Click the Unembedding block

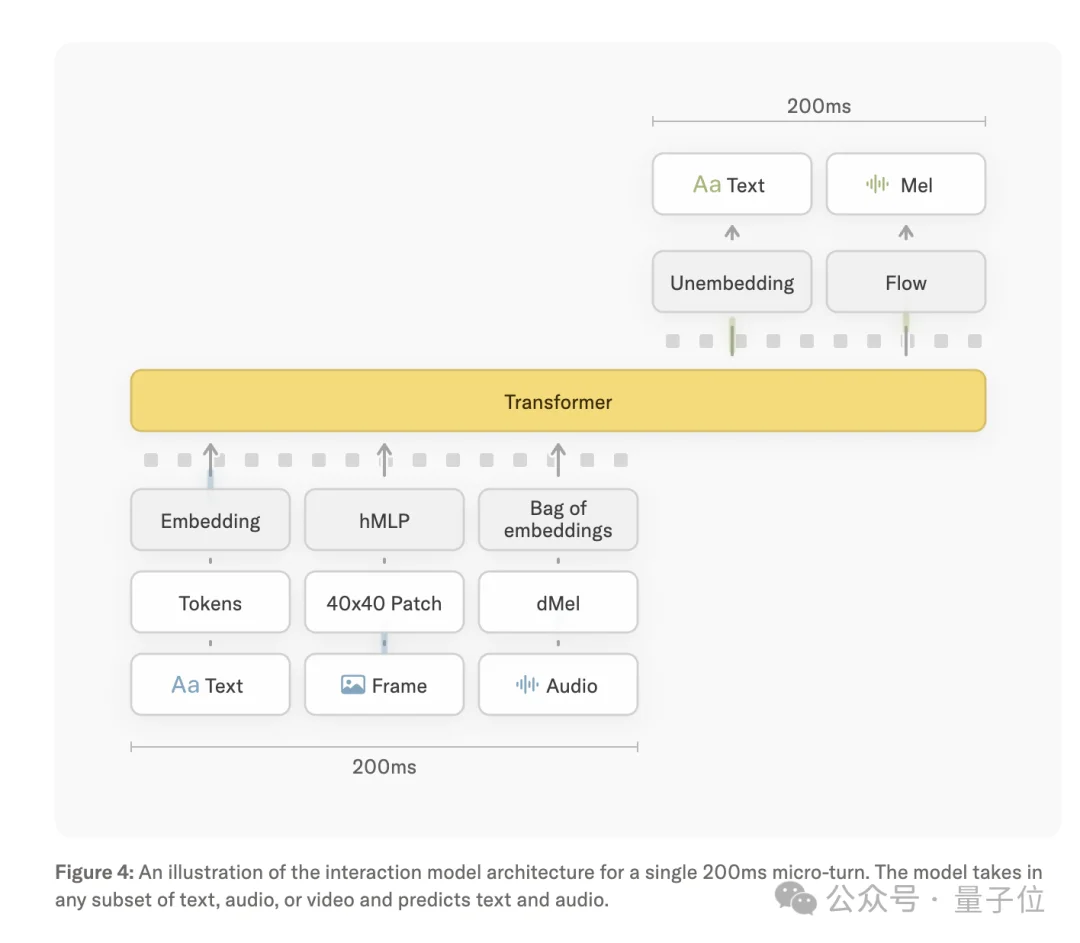(732, 282)
